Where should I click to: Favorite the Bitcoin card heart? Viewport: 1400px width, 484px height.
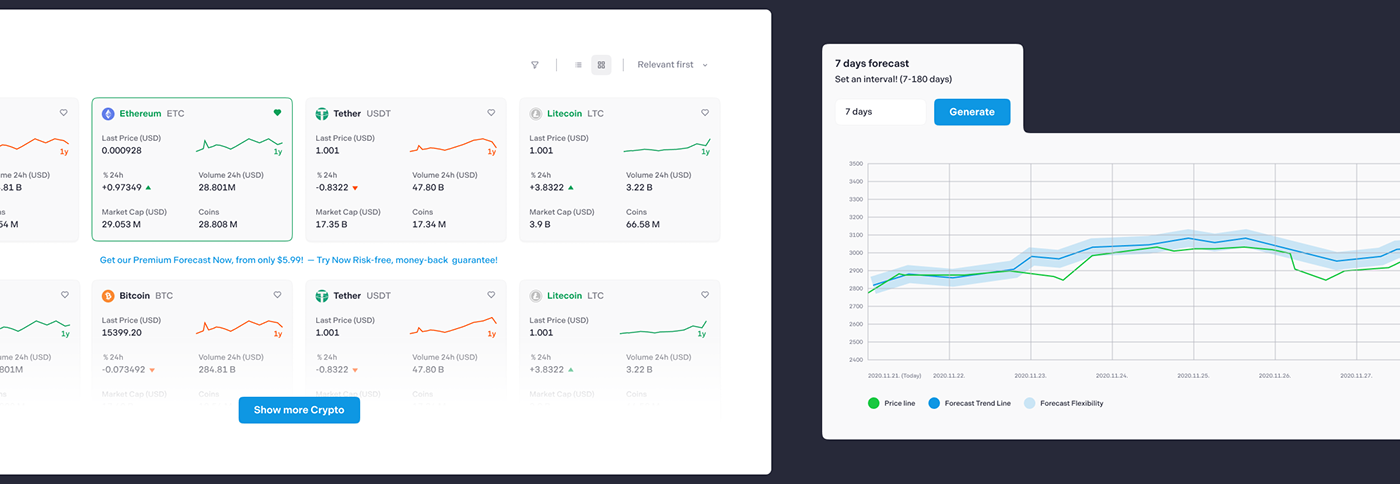277,295
